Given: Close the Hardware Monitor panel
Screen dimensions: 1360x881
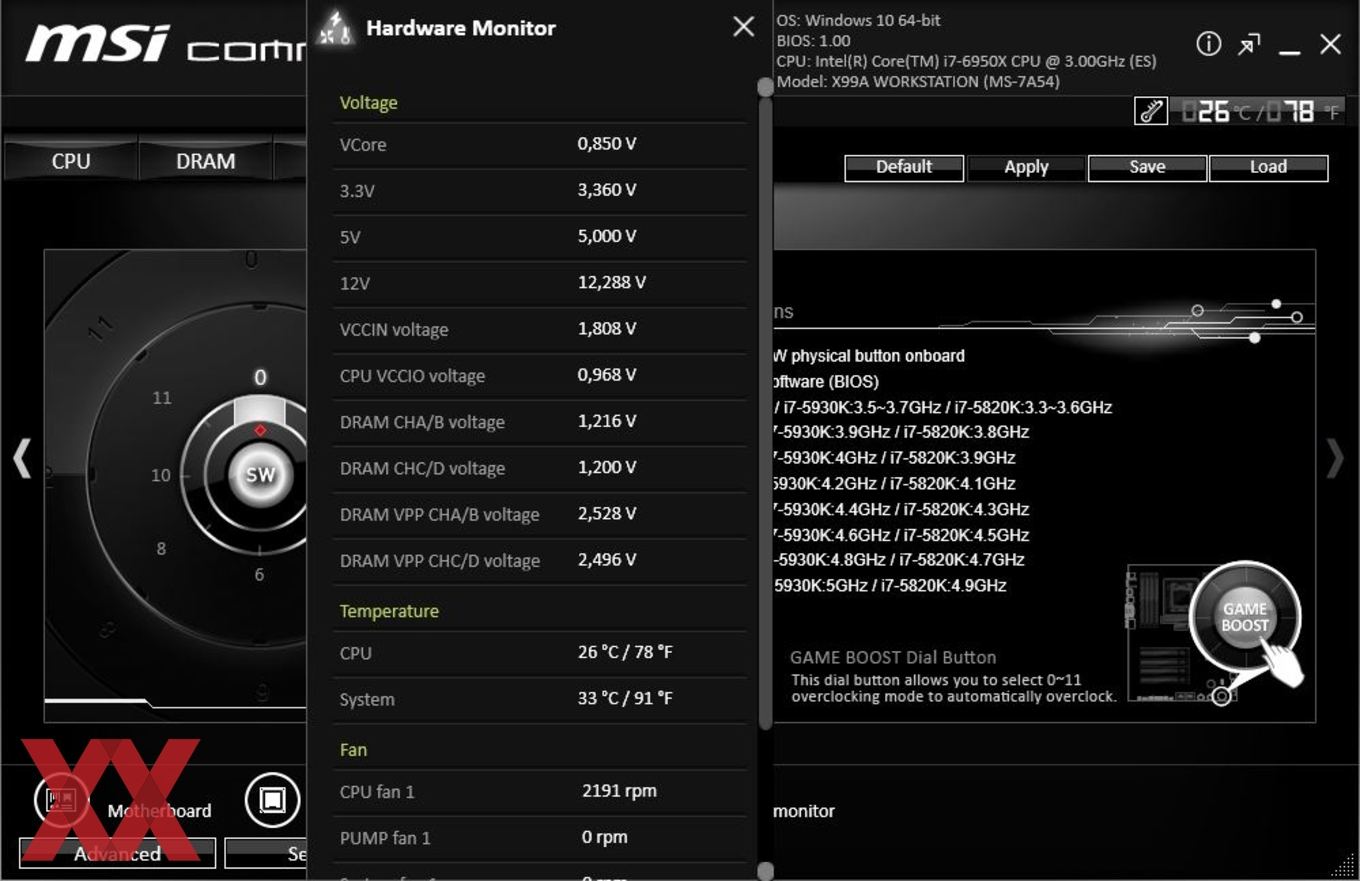Looking at the screenshot, I should coord(743,27).
